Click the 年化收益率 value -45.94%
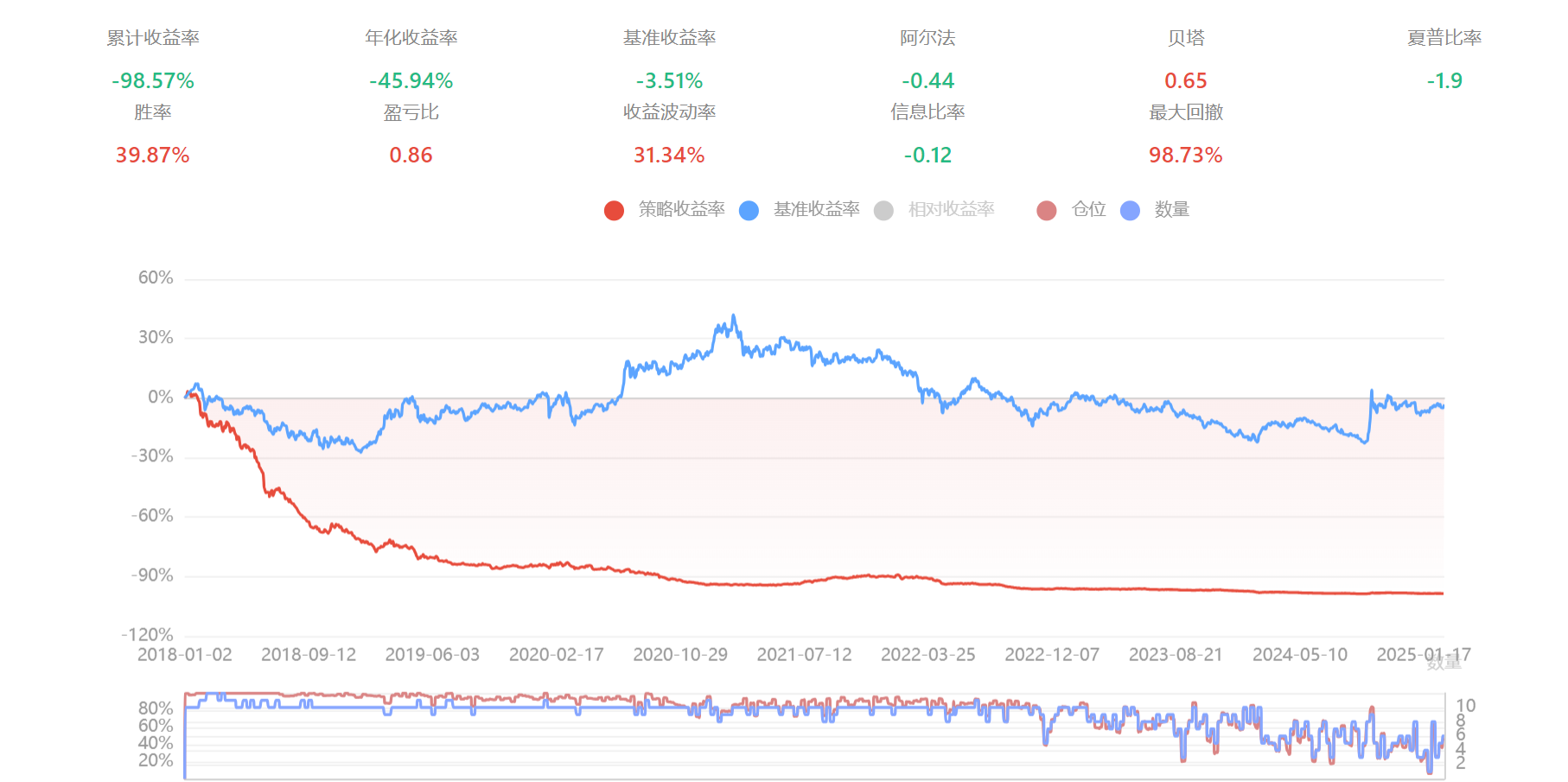 [411, 81]
